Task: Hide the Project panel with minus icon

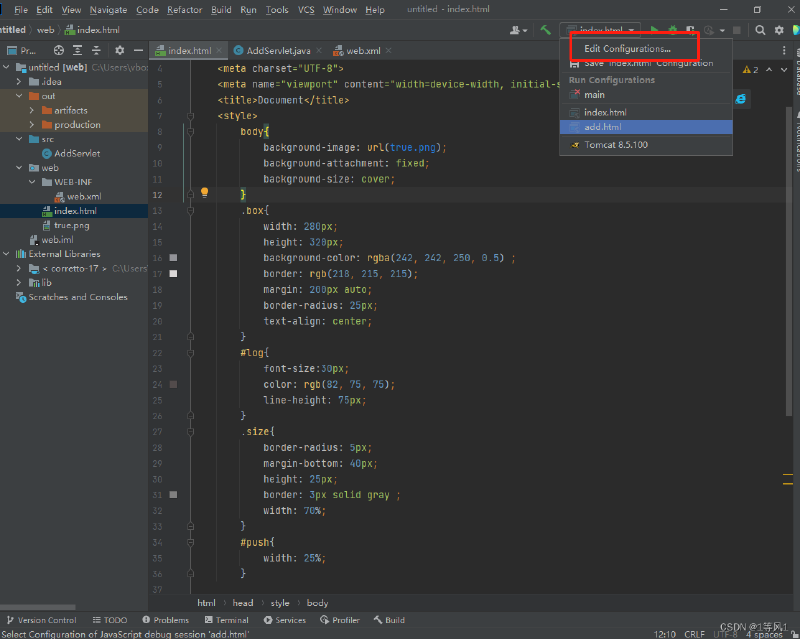Action: tap(138, 50)
